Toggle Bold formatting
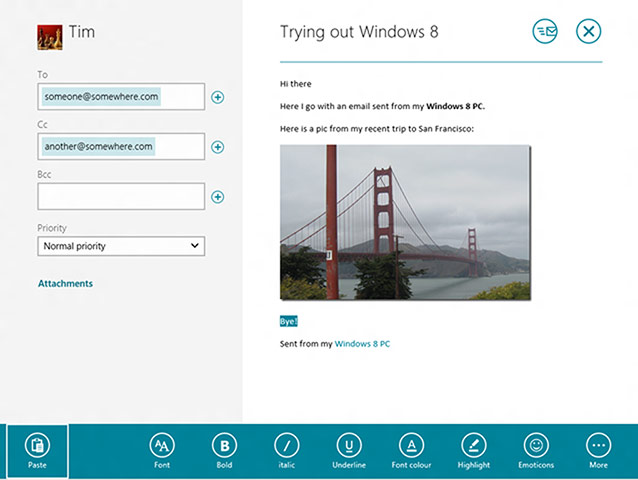 point(224,446)
